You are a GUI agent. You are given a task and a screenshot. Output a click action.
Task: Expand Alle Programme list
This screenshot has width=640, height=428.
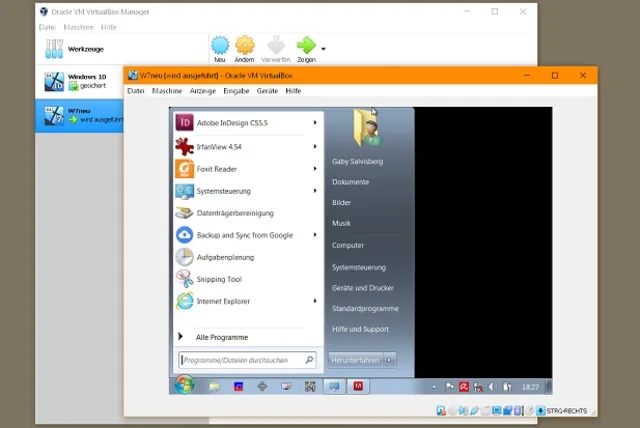(221, 337)
